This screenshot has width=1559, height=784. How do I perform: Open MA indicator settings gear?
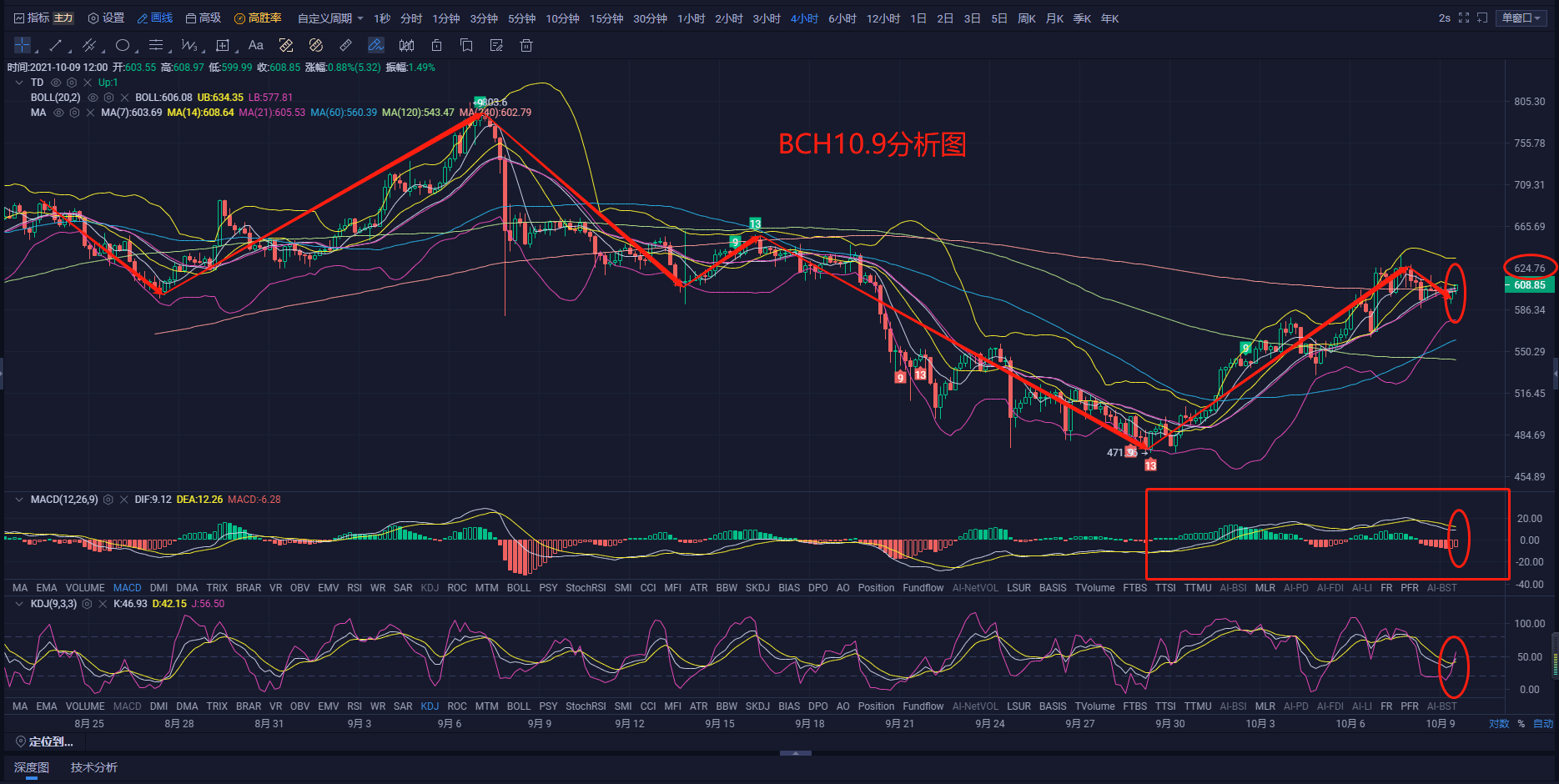tap(74, 113)
